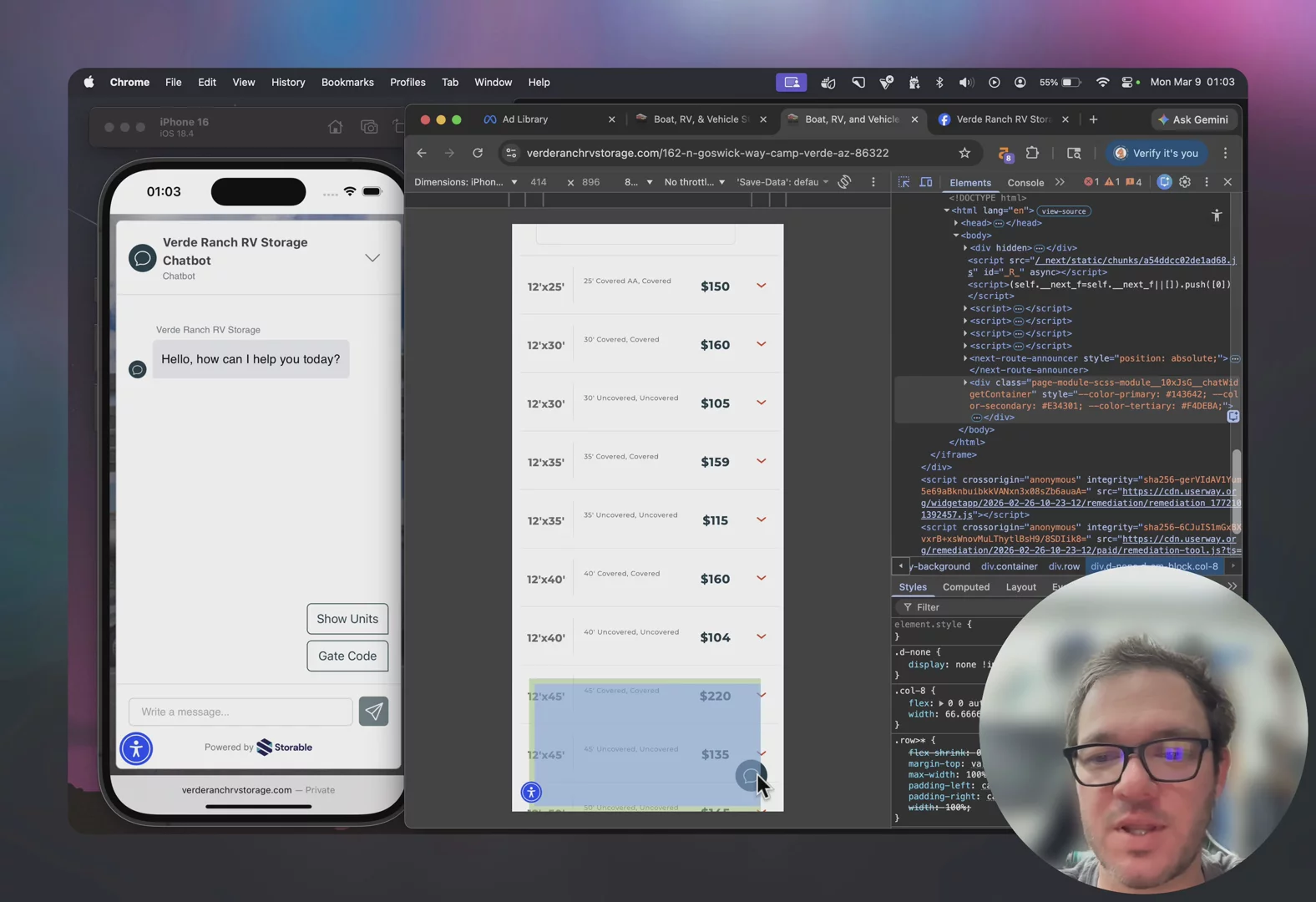This screenshot has height=902, width=1316.
Task: Click the Write a message field
Action: coord(240,712)
